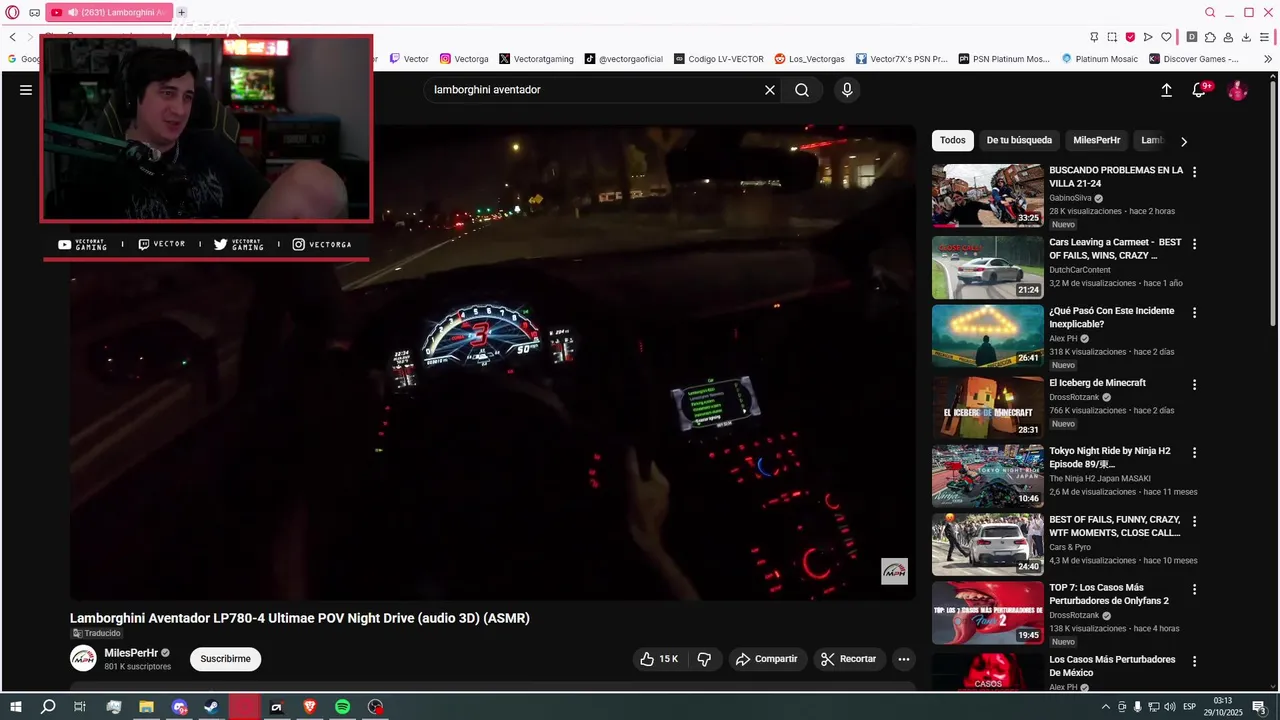Clear the search box with the X icon

[x=770, y=90]
